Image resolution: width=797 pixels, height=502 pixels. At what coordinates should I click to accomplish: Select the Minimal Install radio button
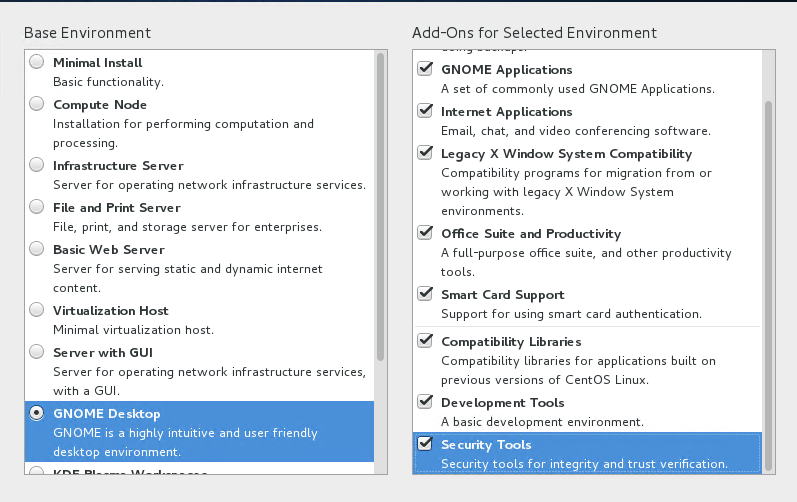pyautogui.click(x=37, y=61)
